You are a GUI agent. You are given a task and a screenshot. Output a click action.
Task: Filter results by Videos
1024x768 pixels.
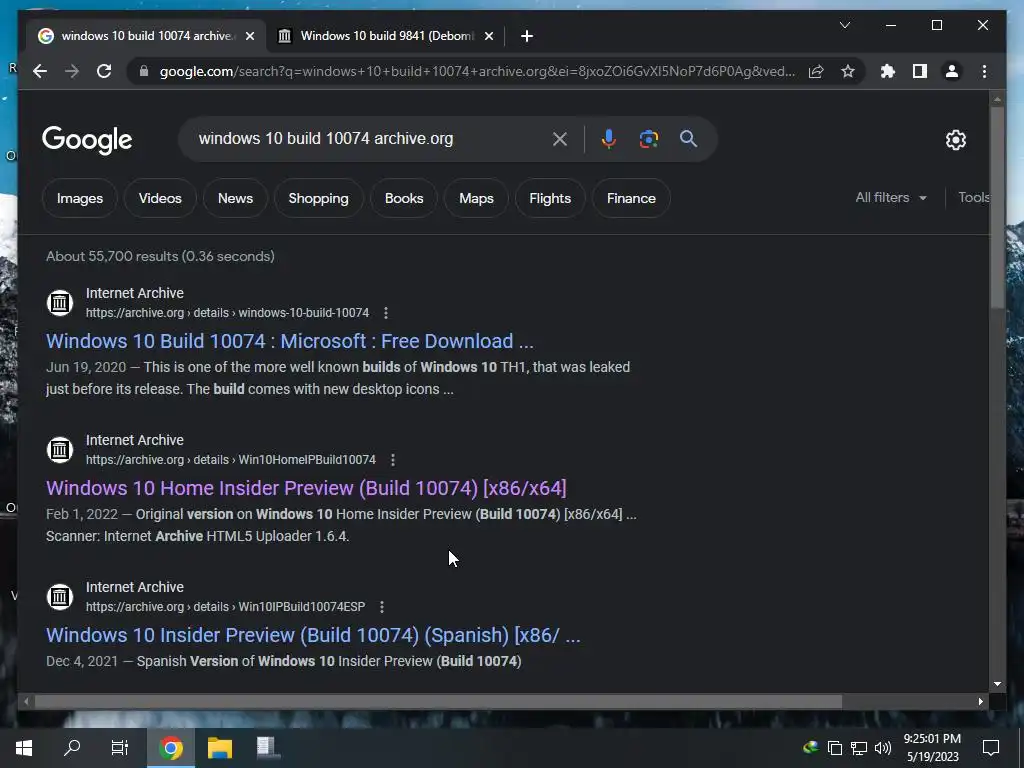pyautogui.click(x=160, y=198)
